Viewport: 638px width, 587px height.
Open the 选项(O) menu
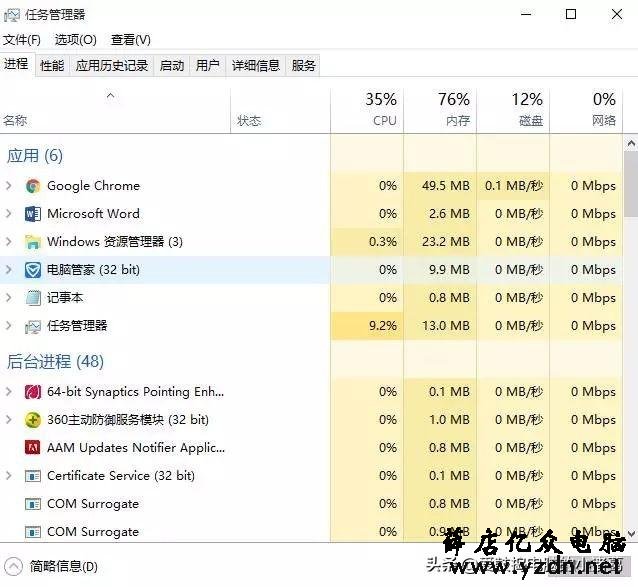point(76,40)
